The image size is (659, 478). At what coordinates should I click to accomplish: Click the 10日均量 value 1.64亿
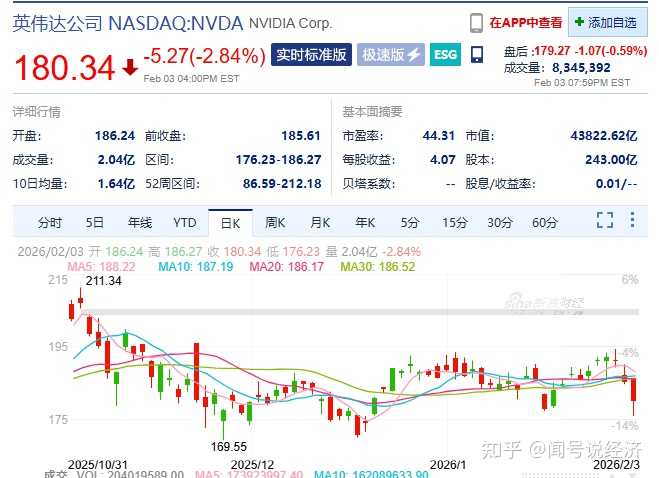pos(116,184)
